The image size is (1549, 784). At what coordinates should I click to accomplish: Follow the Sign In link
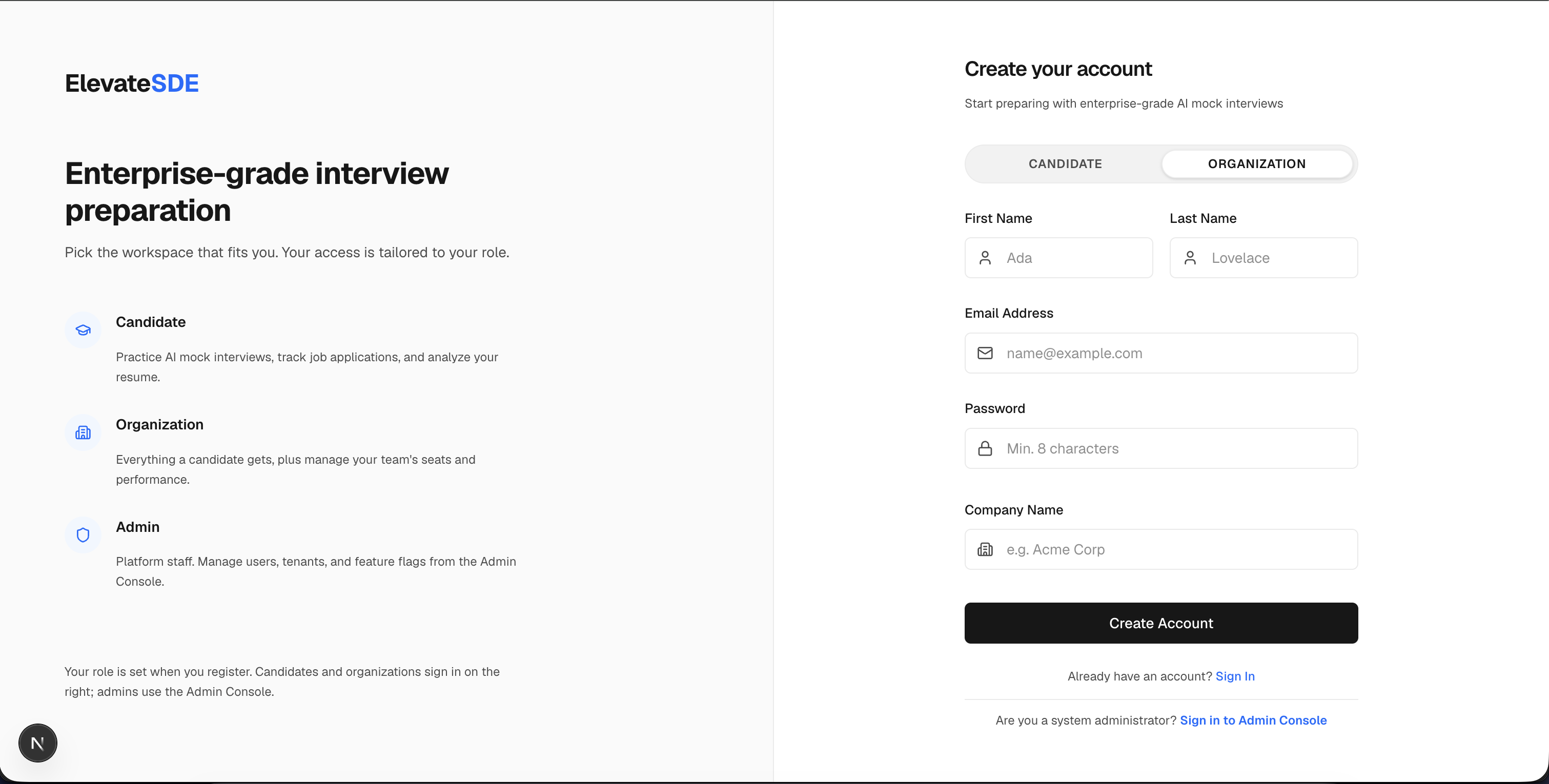[x=1235, y=676]
